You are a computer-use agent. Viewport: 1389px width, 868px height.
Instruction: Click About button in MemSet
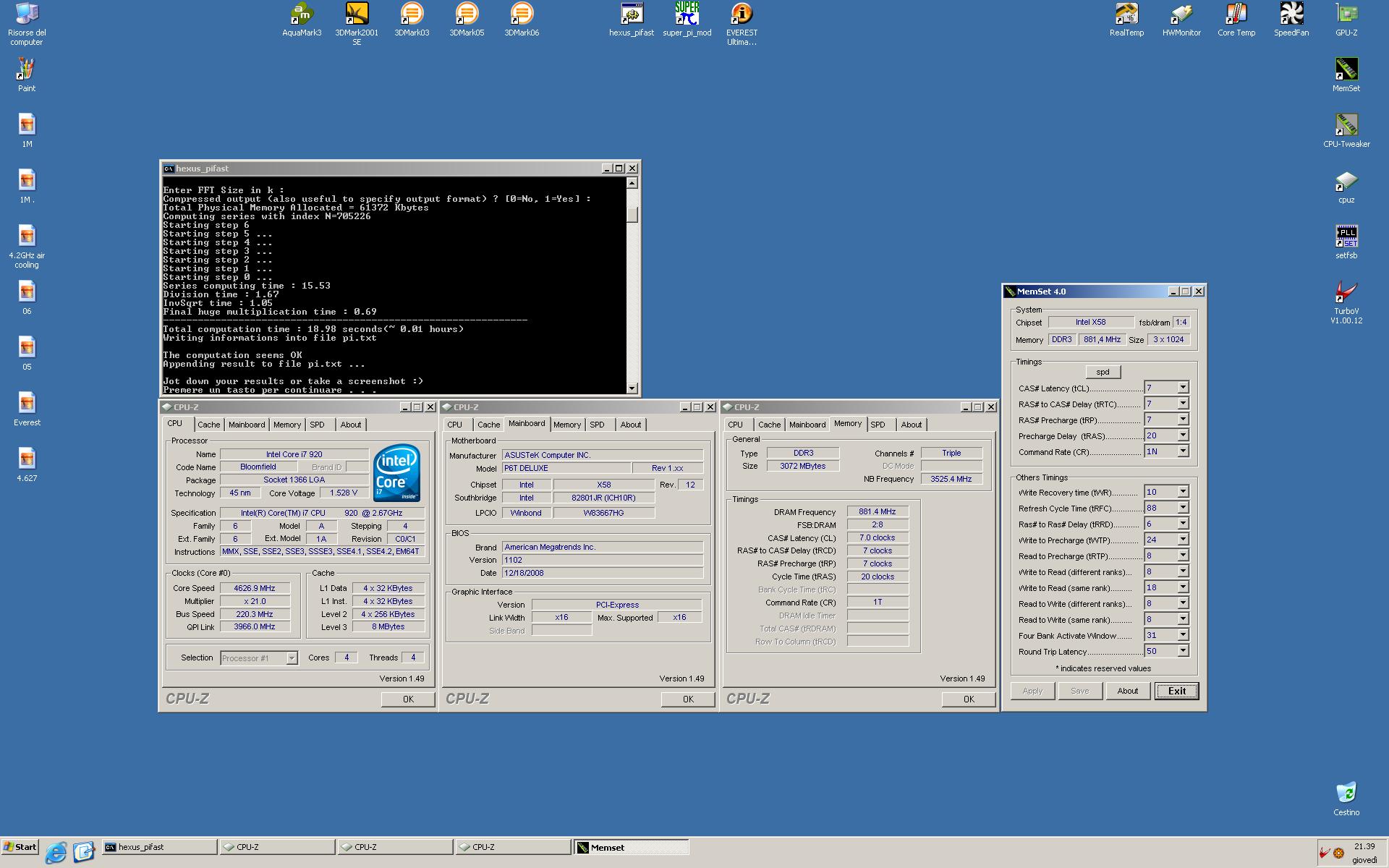1128,691
